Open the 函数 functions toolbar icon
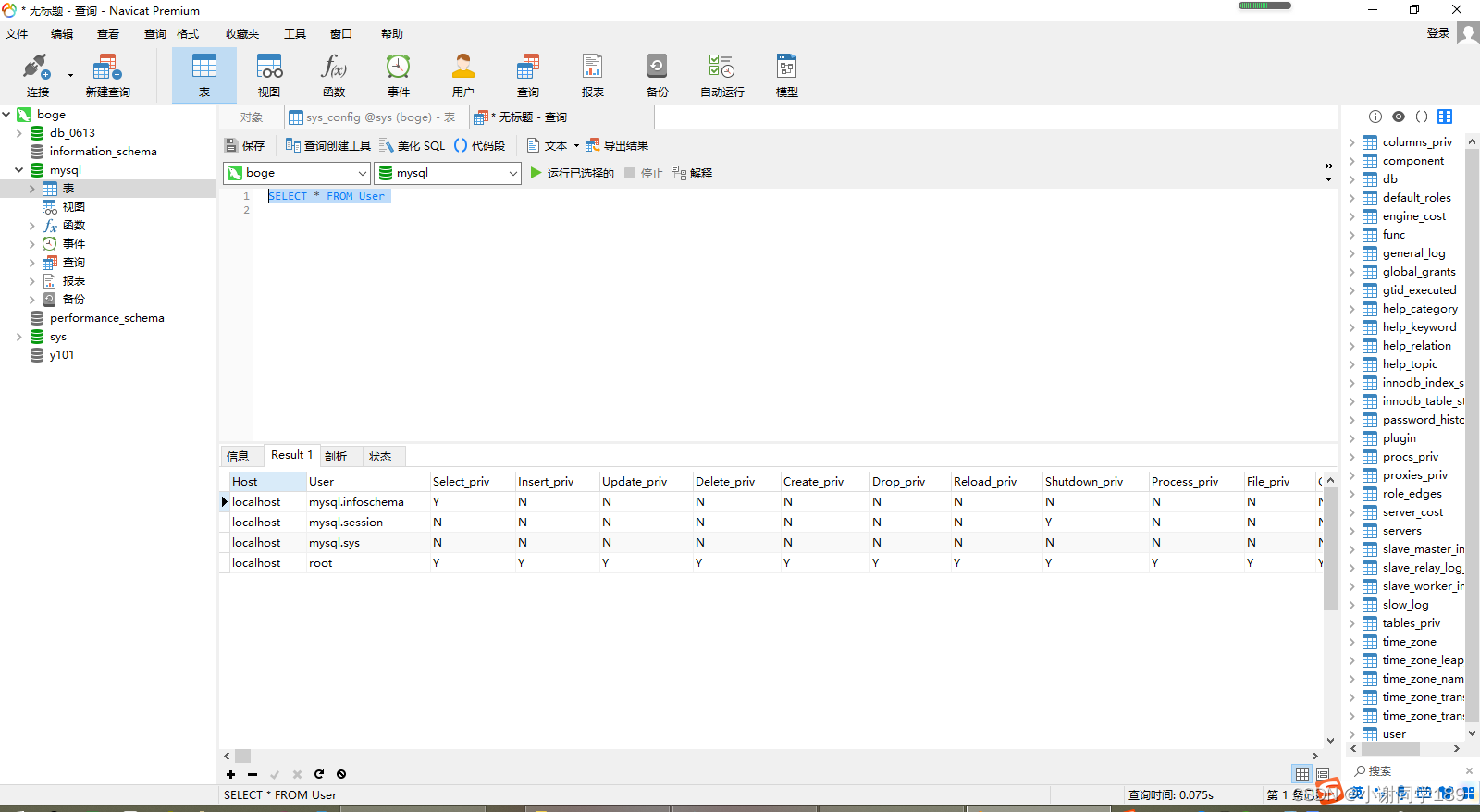The height and width of the screenshot is (812, 1480). click(334, 75)
